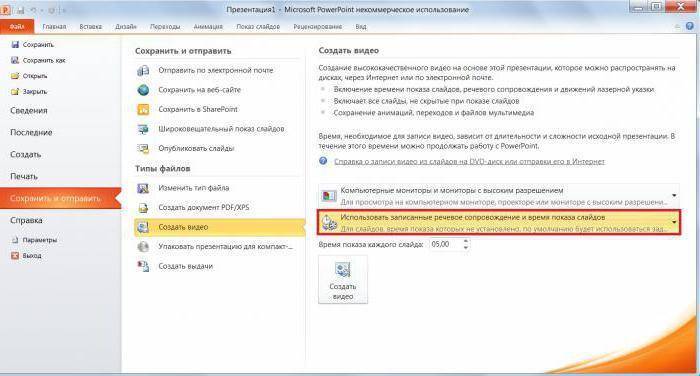Click the Save icon in backstage menu
Viewport: 700px width, 376px height.
point(15,45)
